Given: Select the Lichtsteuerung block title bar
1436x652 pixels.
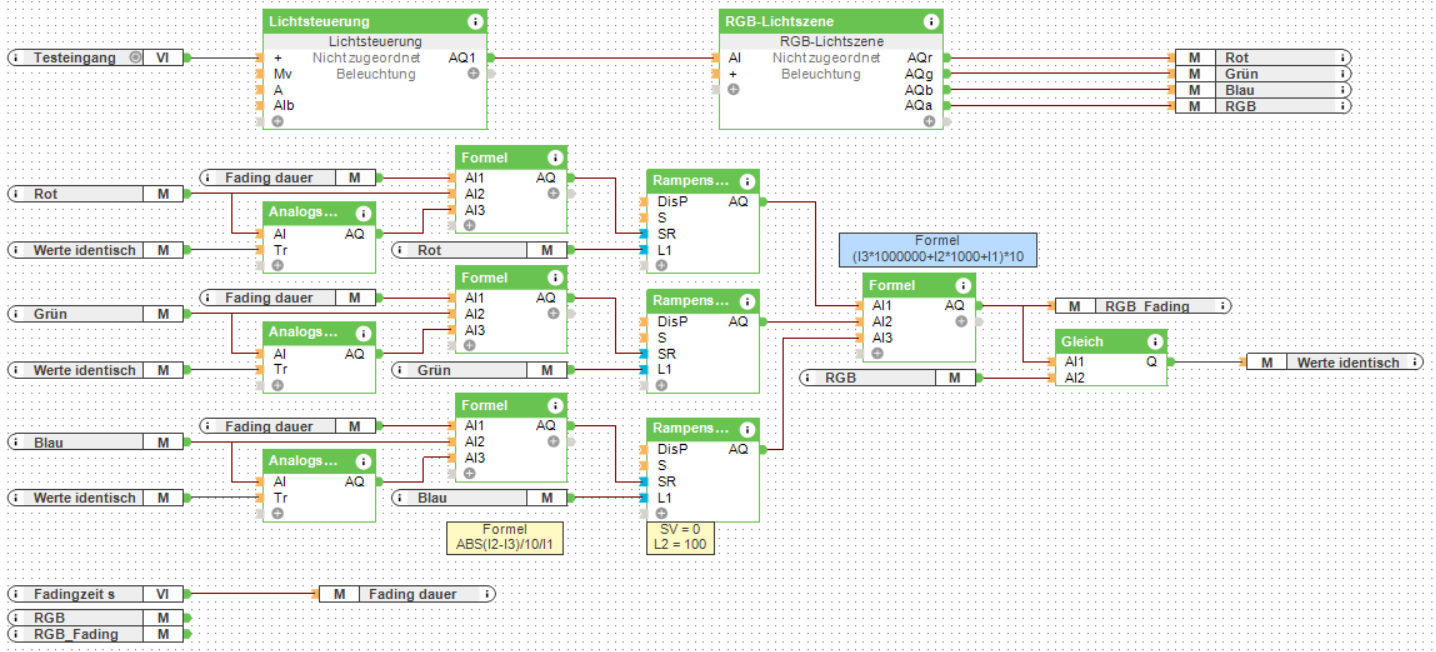Looking at the screenshot, I should click(x=375, y=21).
